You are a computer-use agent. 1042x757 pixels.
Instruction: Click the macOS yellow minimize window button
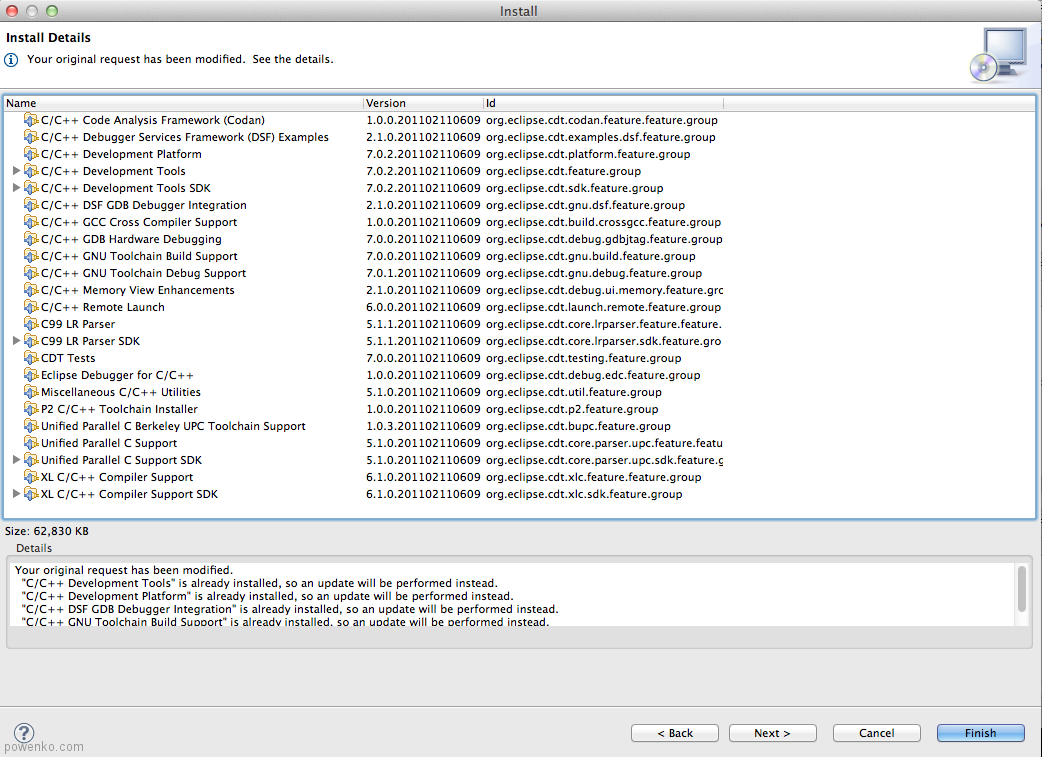coord(32,11)
